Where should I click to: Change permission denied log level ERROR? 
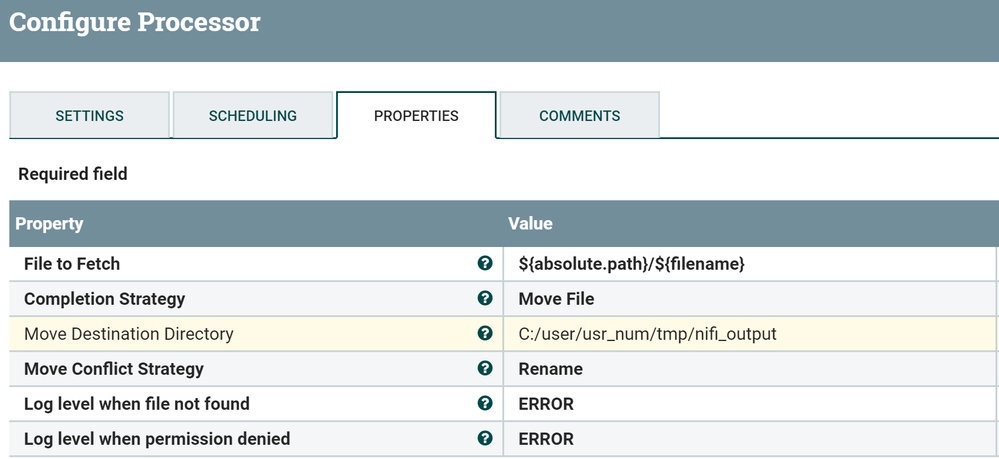(x=546, y=439)
